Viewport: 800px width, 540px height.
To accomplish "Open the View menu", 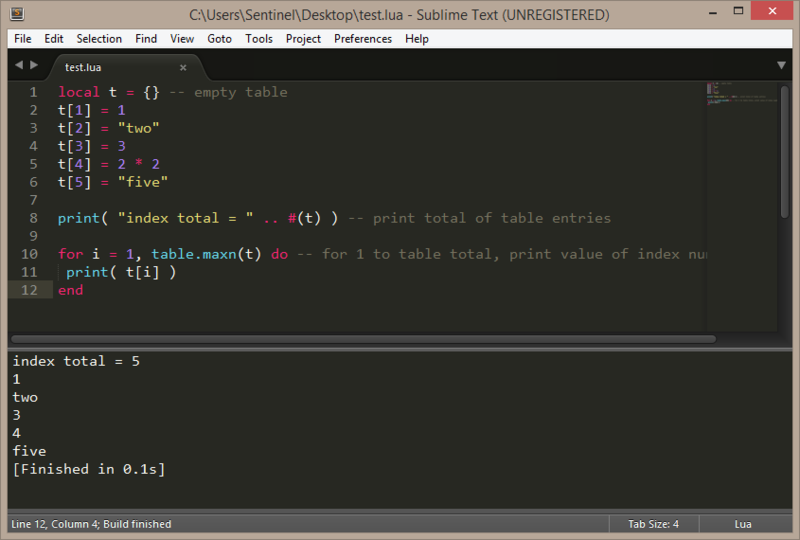I will pyautogui.click(x=182, y=39).
